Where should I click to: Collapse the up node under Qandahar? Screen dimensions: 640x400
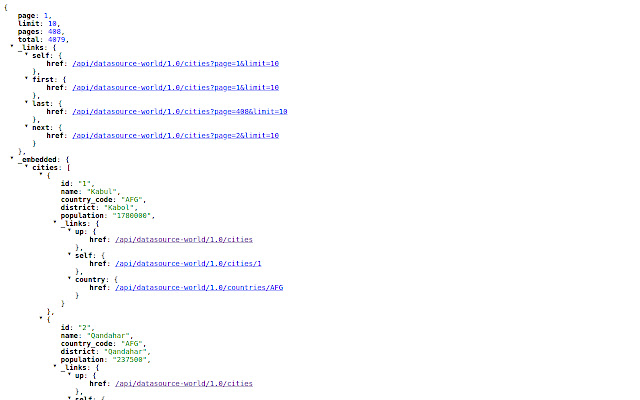tap(69, 374)
